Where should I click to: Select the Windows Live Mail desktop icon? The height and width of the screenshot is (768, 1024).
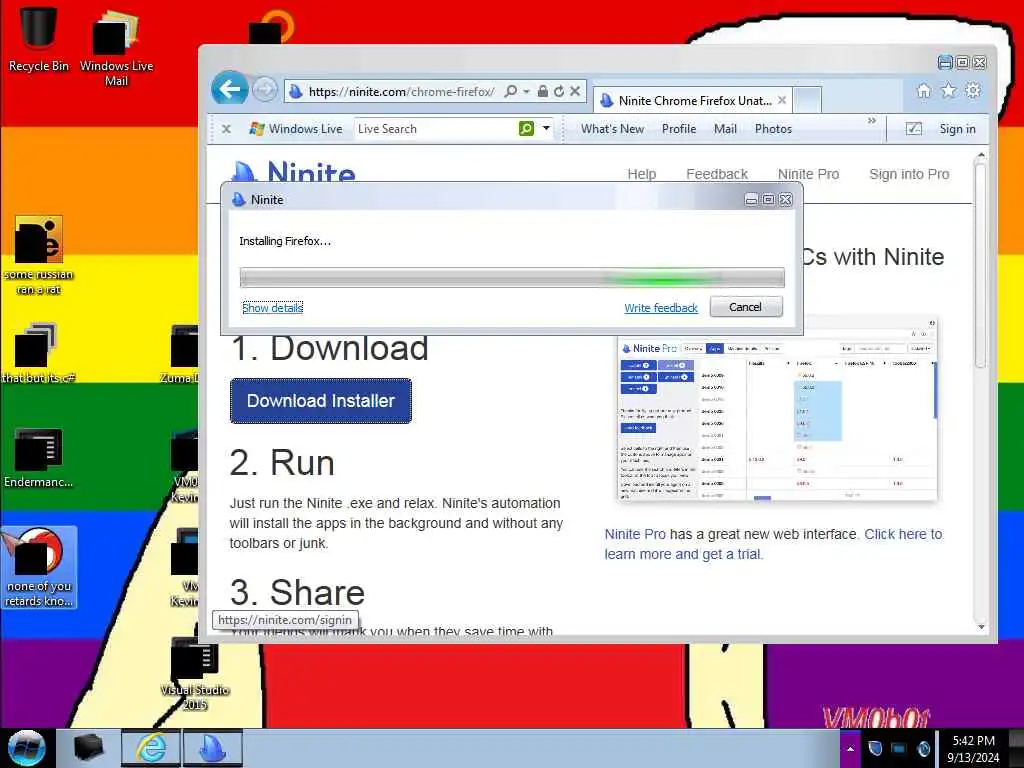click(x=116, y=47)
